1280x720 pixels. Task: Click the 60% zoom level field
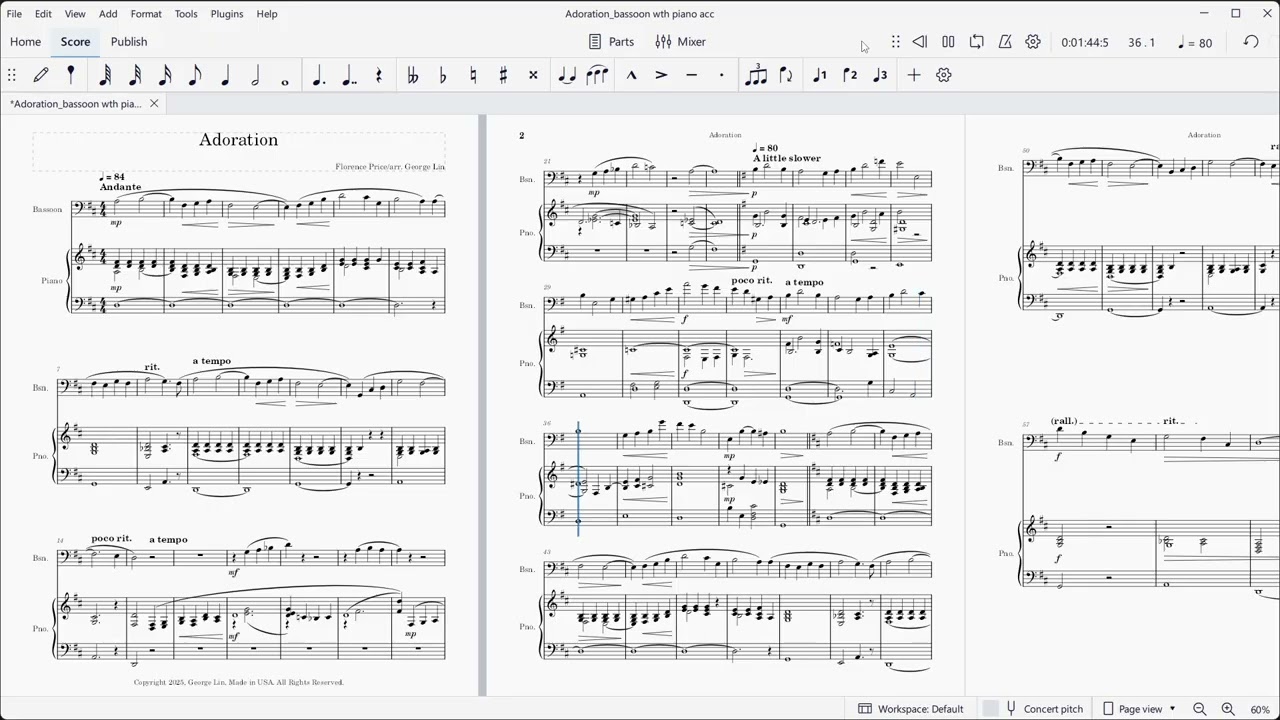point(1260,709)
